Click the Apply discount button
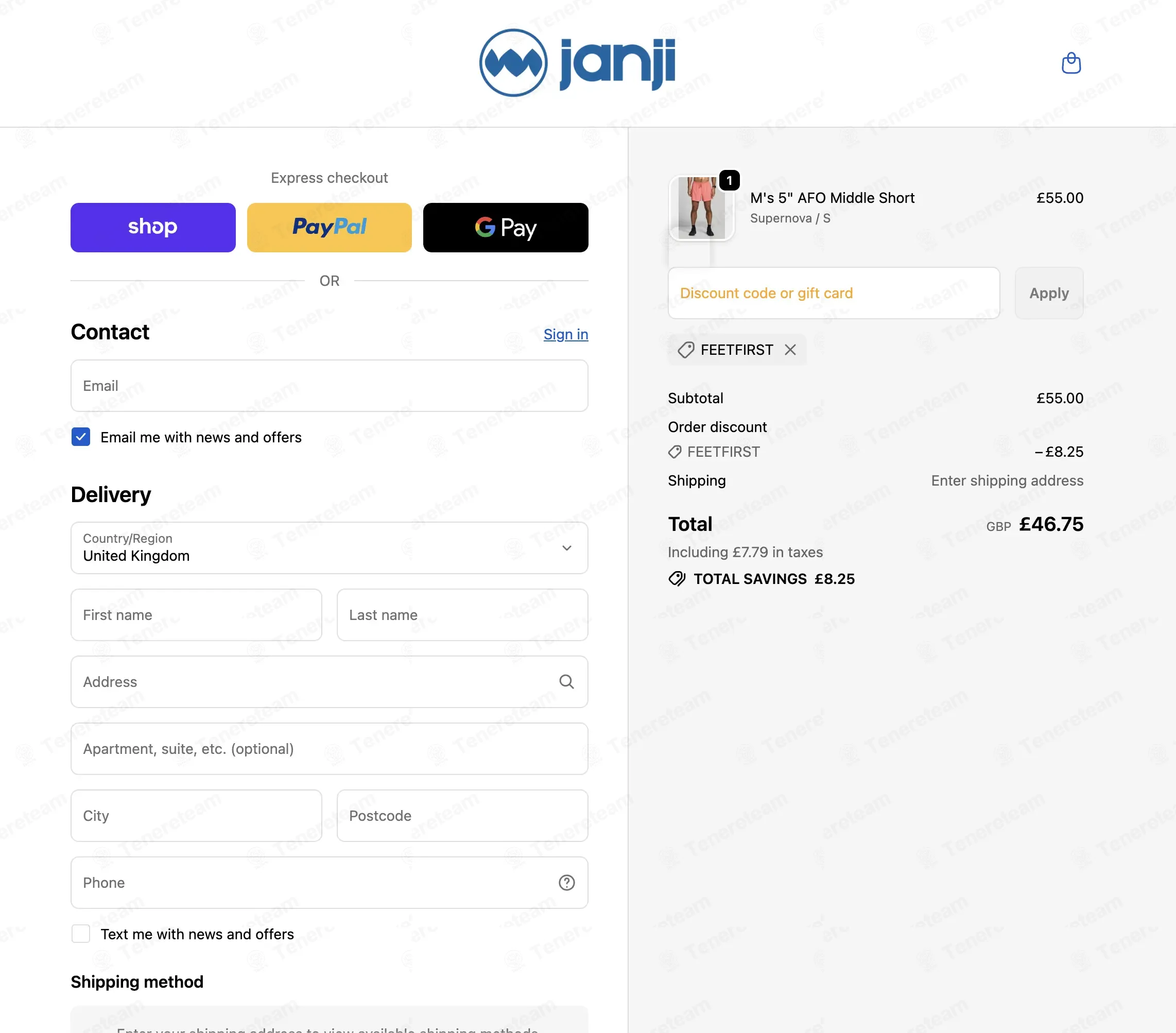Screen dimensions: 1176x1033 point(1049,293)
